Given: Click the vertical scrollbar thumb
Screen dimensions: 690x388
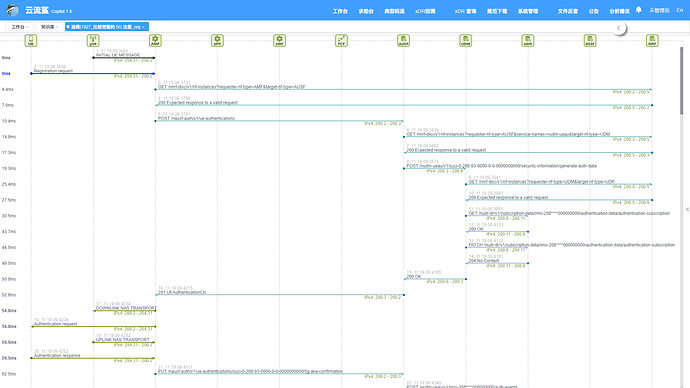Looking at the screenshot, I should point(682,81).
